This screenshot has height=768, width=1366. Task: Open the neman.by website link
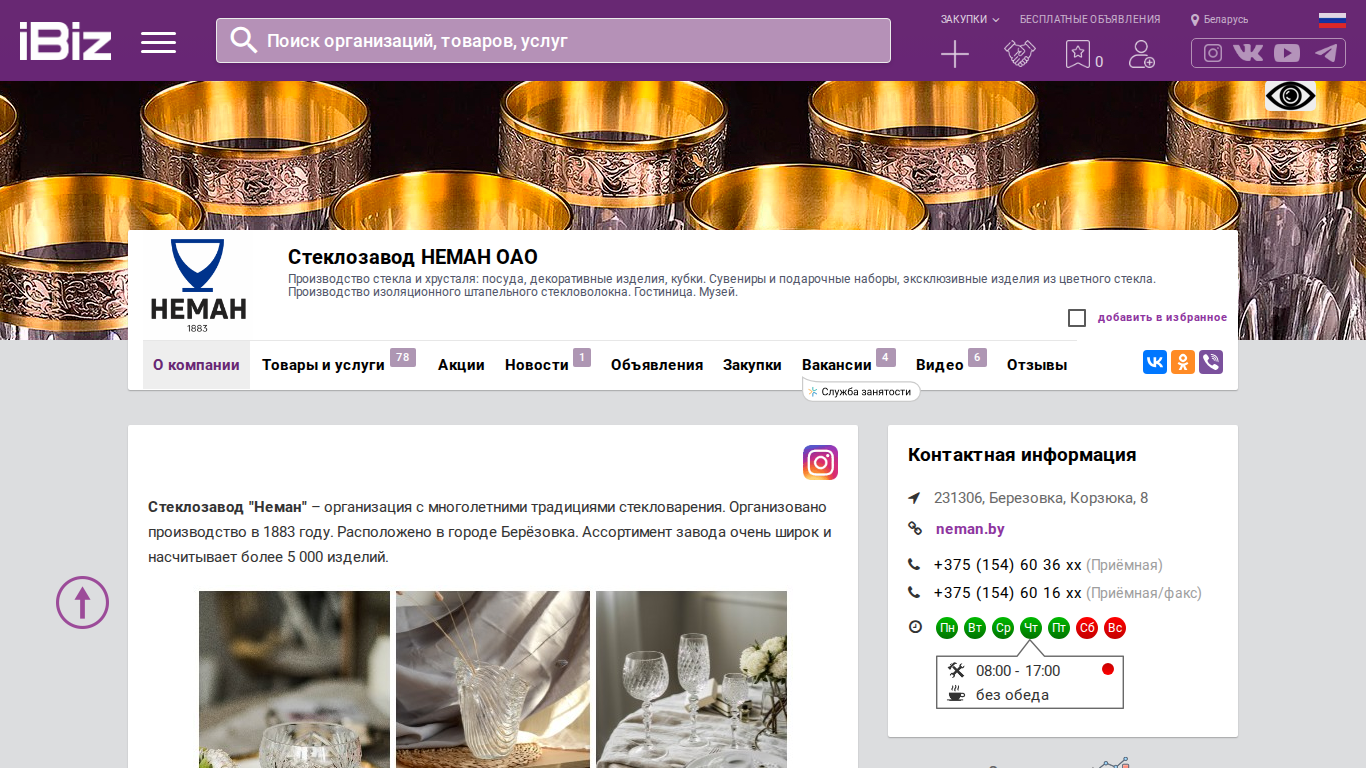tap(970, 529)
